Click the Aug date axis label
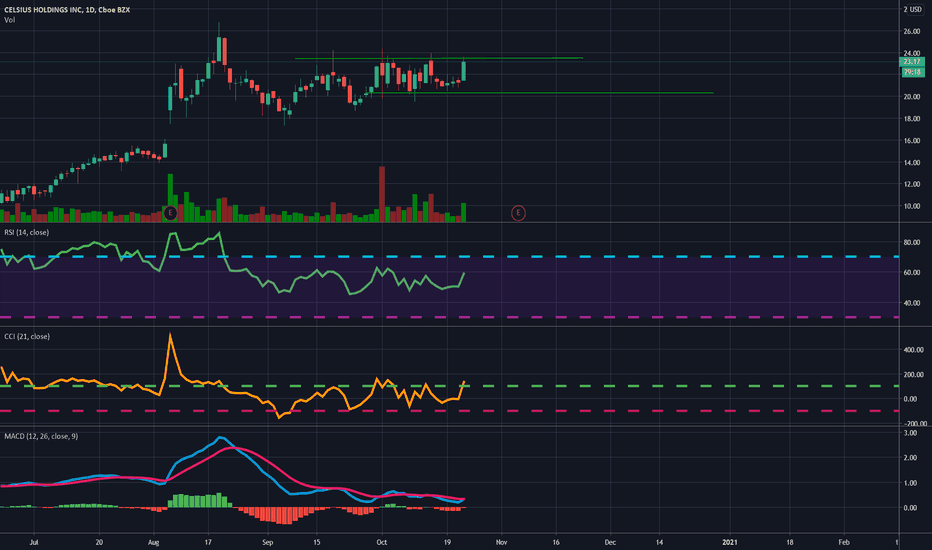The width and height of the screenshot is (932, 550). pyautogui.click(x=153, y=542)
